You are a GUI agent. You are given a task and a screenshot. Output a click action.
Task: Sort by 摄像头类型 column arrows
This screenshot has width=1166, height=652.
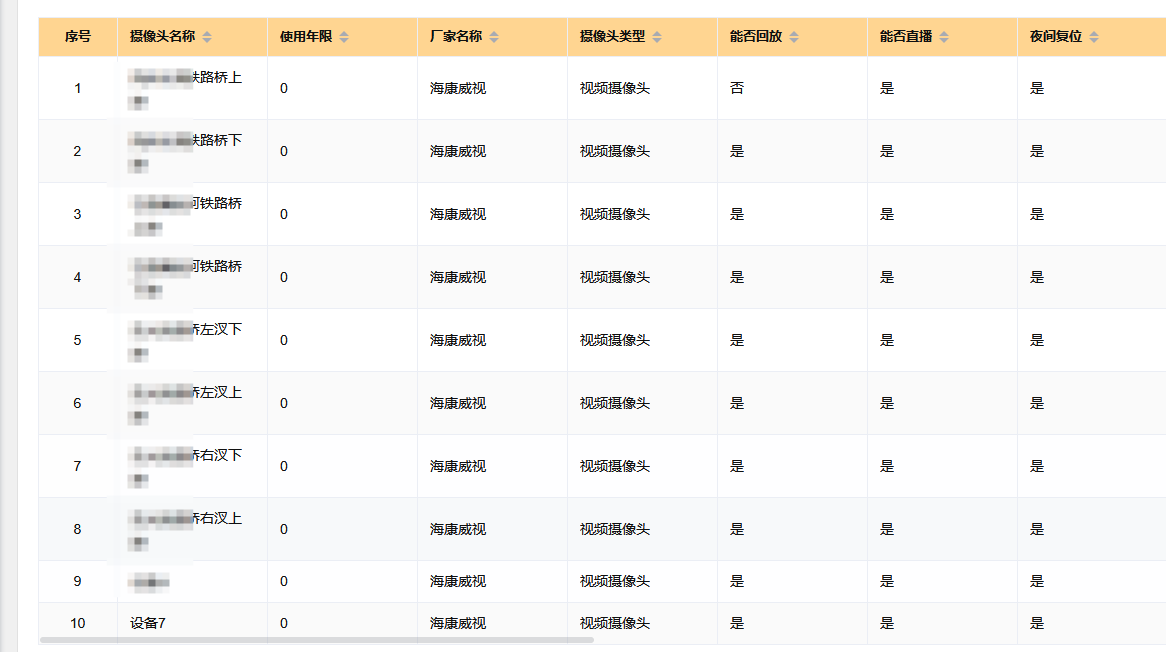click(657, 37)
